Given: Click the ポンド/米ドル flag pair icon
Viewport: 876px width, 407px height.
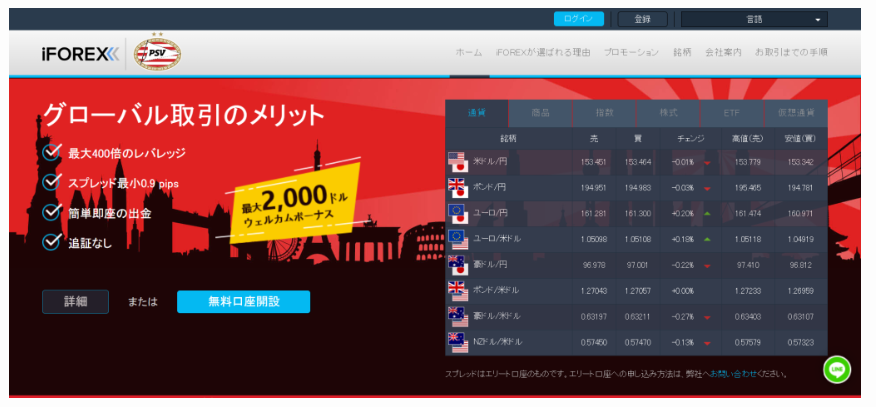Looking at the screenshot, I should click(x=458, y=290).
